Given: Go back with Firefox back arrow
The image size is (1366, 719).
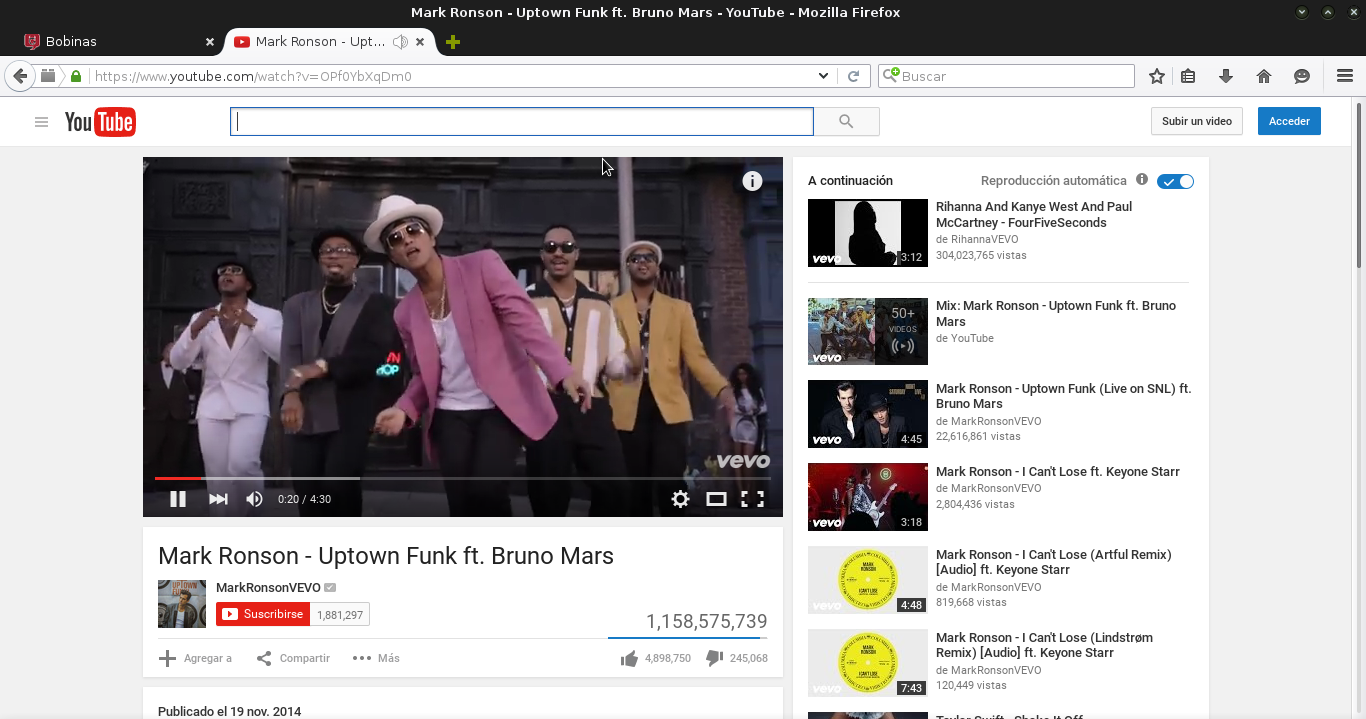Looking at the screenshot, I should pos(19,76).
